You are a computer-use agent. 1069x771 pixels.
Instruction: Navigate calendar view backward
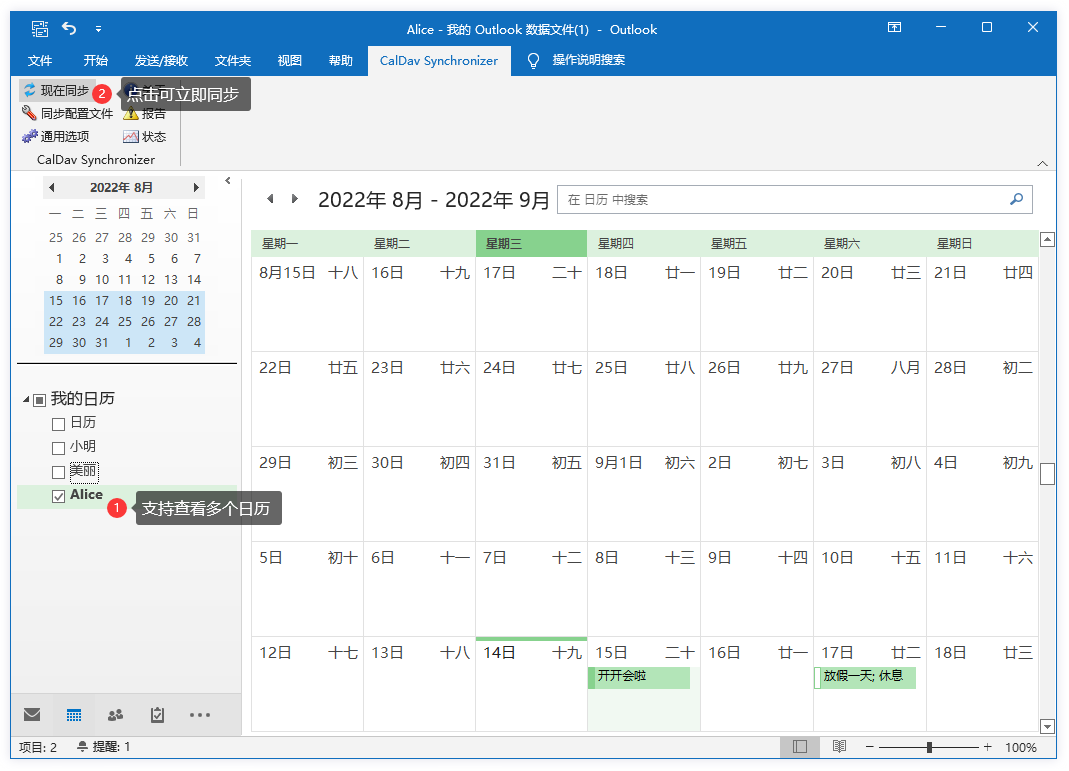coord(270,198)
